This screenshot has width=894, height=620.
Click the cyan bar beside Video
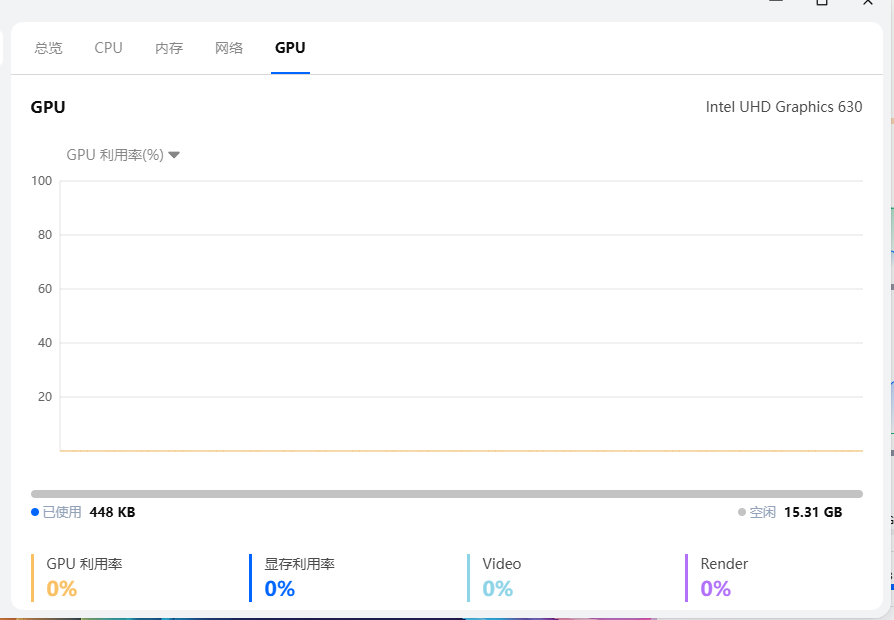click(469, 577)
